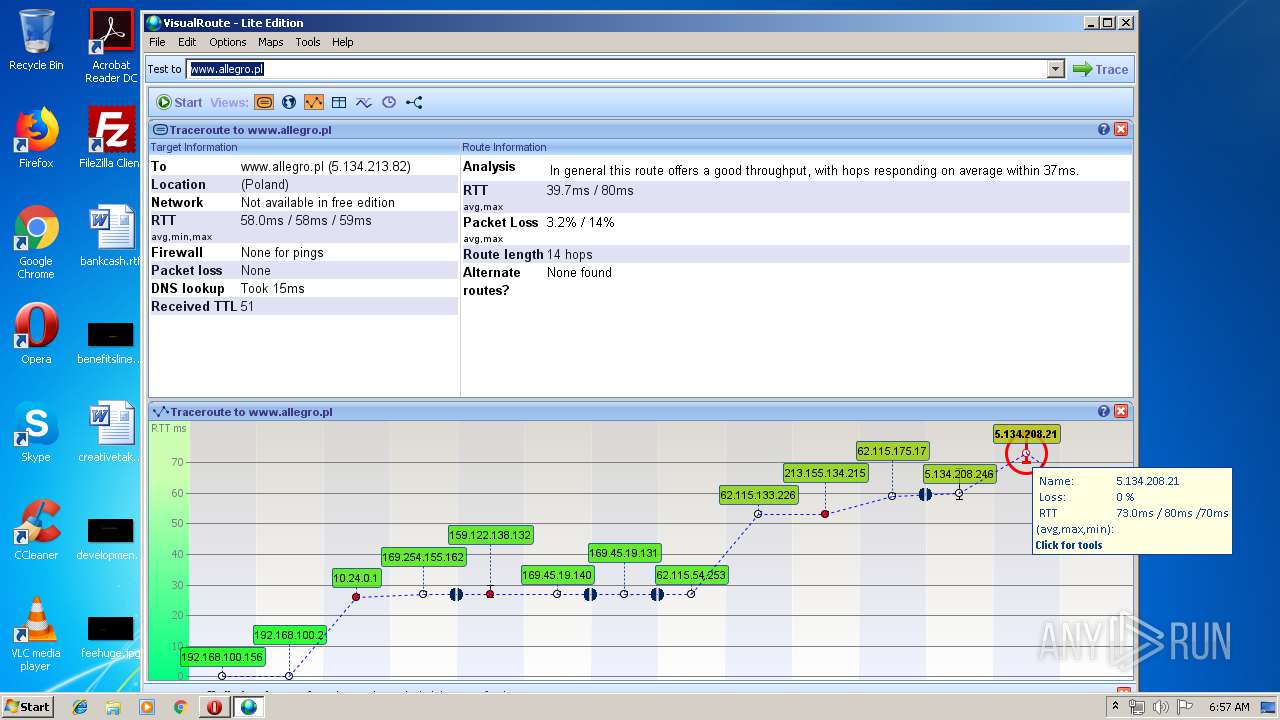Open the CCleaner desktop icon
Viewport: 1280px width, 720px height.
click(x=36, y=530)
